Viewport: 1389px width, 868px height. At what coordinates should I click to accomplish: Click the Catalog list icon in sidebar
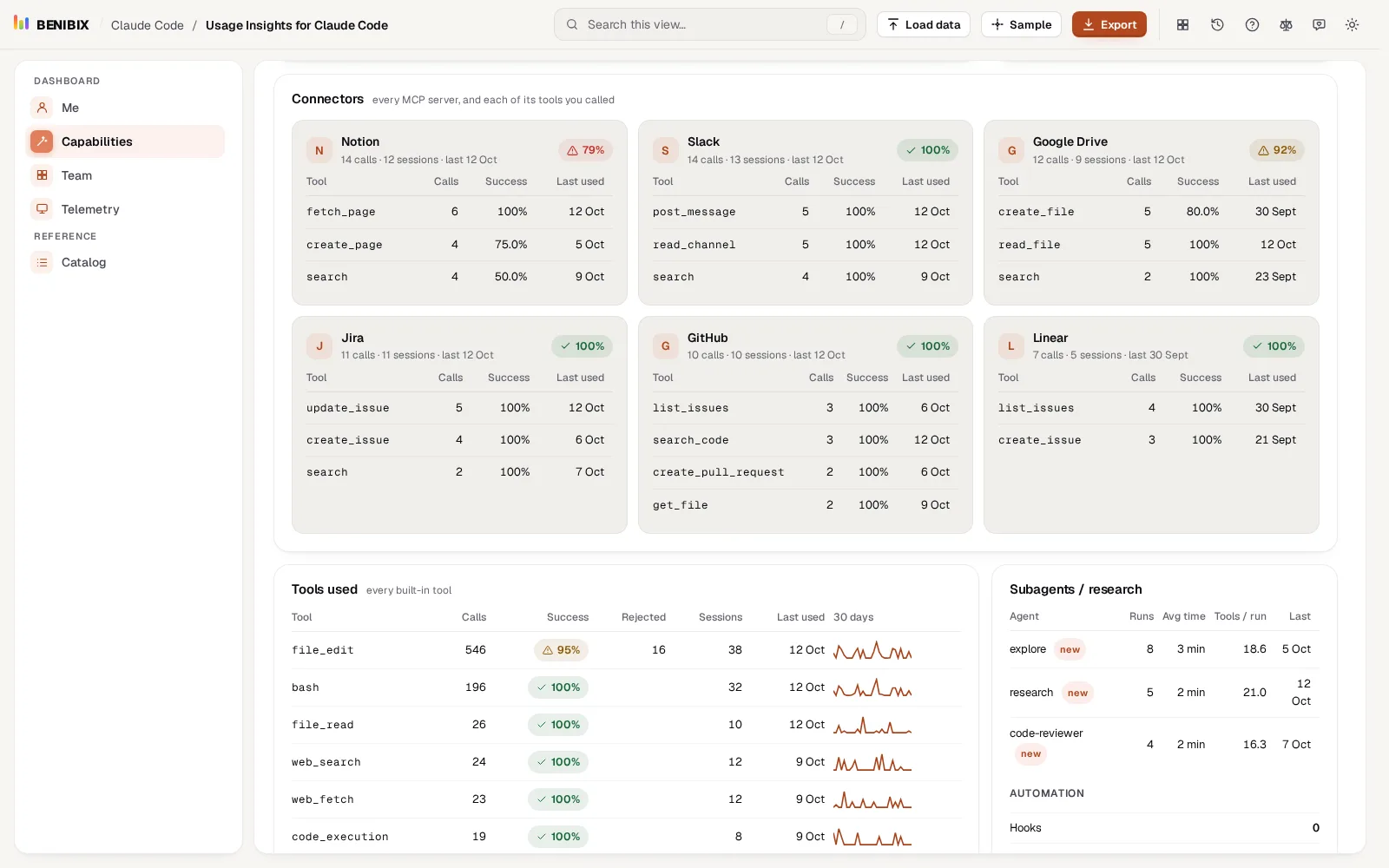(x=42, y=262)
